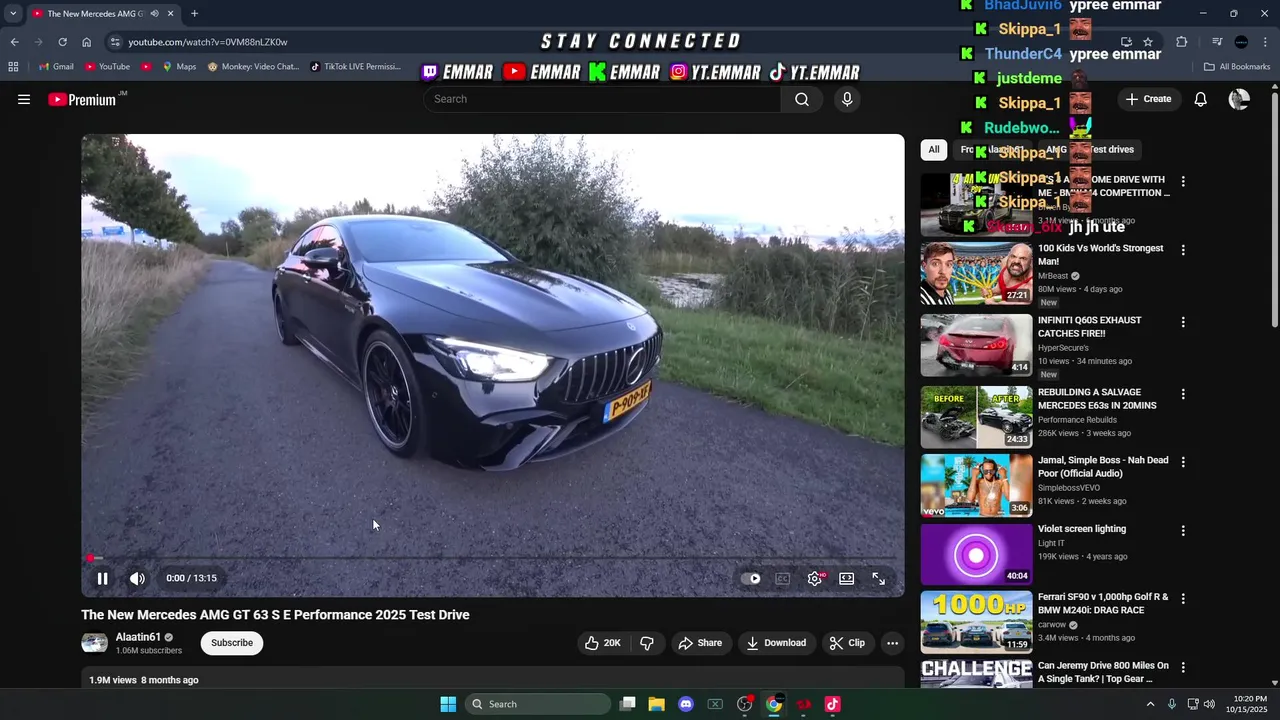This screenshot has height=720, width=1280.
Task: Toggle closed captions in the player
Action: point(783,578)
